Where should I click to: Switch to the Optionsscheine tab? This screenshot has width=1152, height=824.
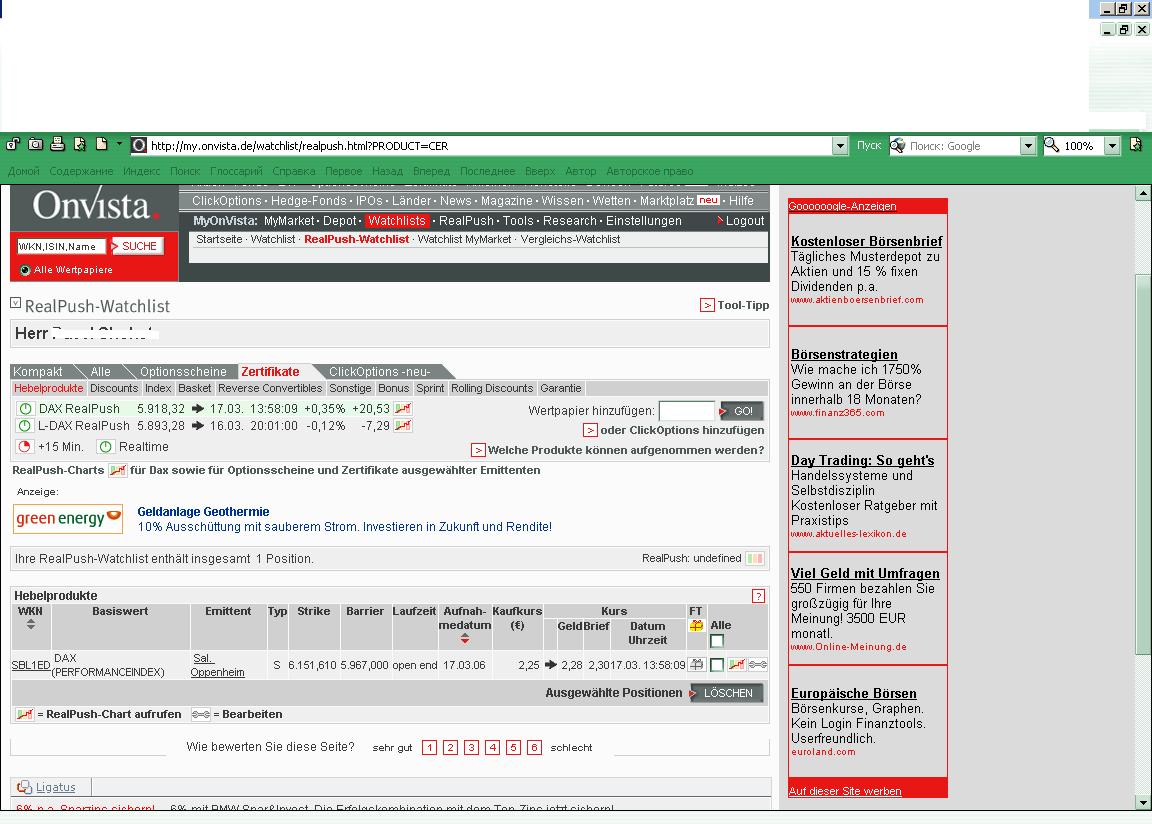point(182,372)
